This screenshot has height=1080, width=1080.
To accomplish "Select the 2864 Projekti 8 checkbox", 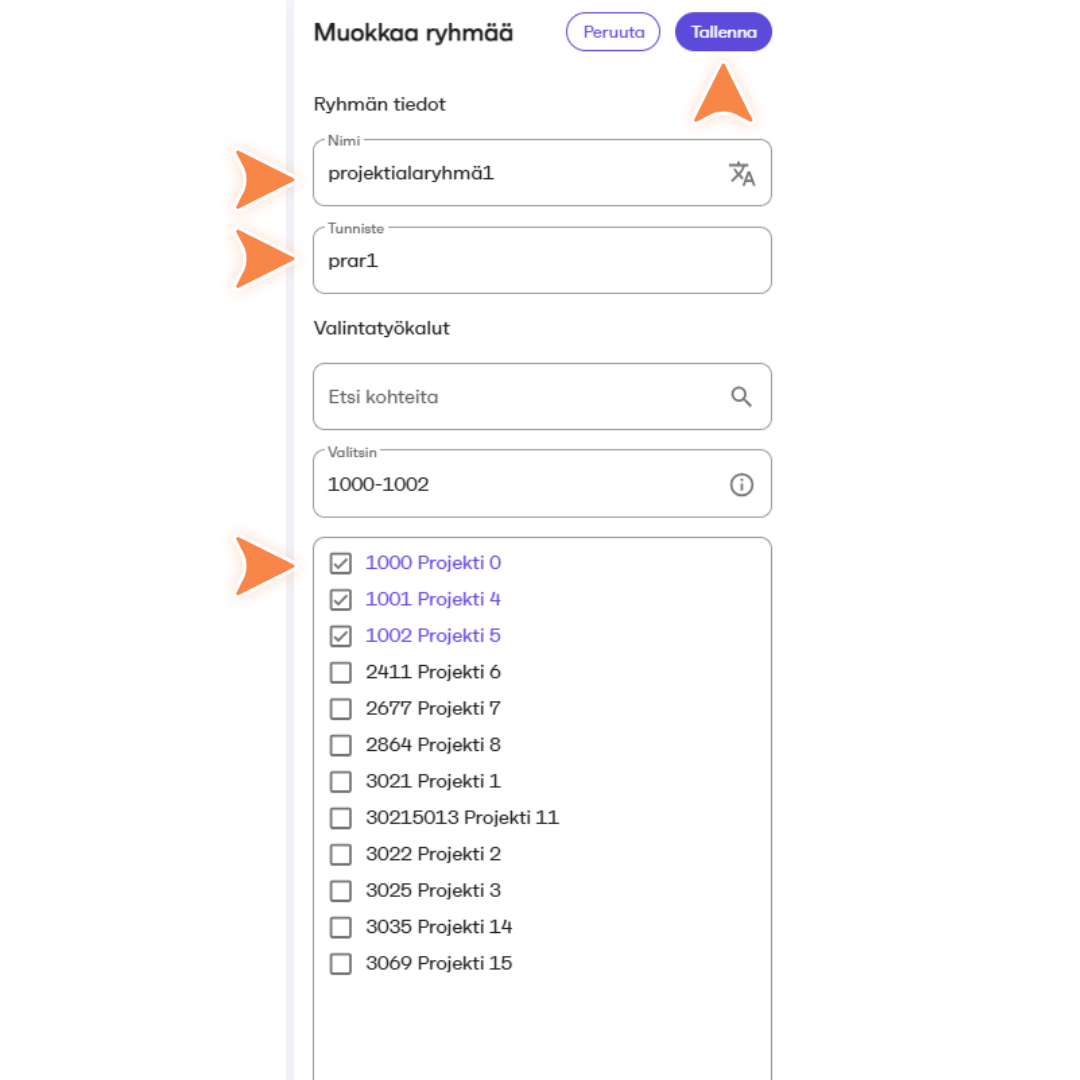I will (340, 745).
